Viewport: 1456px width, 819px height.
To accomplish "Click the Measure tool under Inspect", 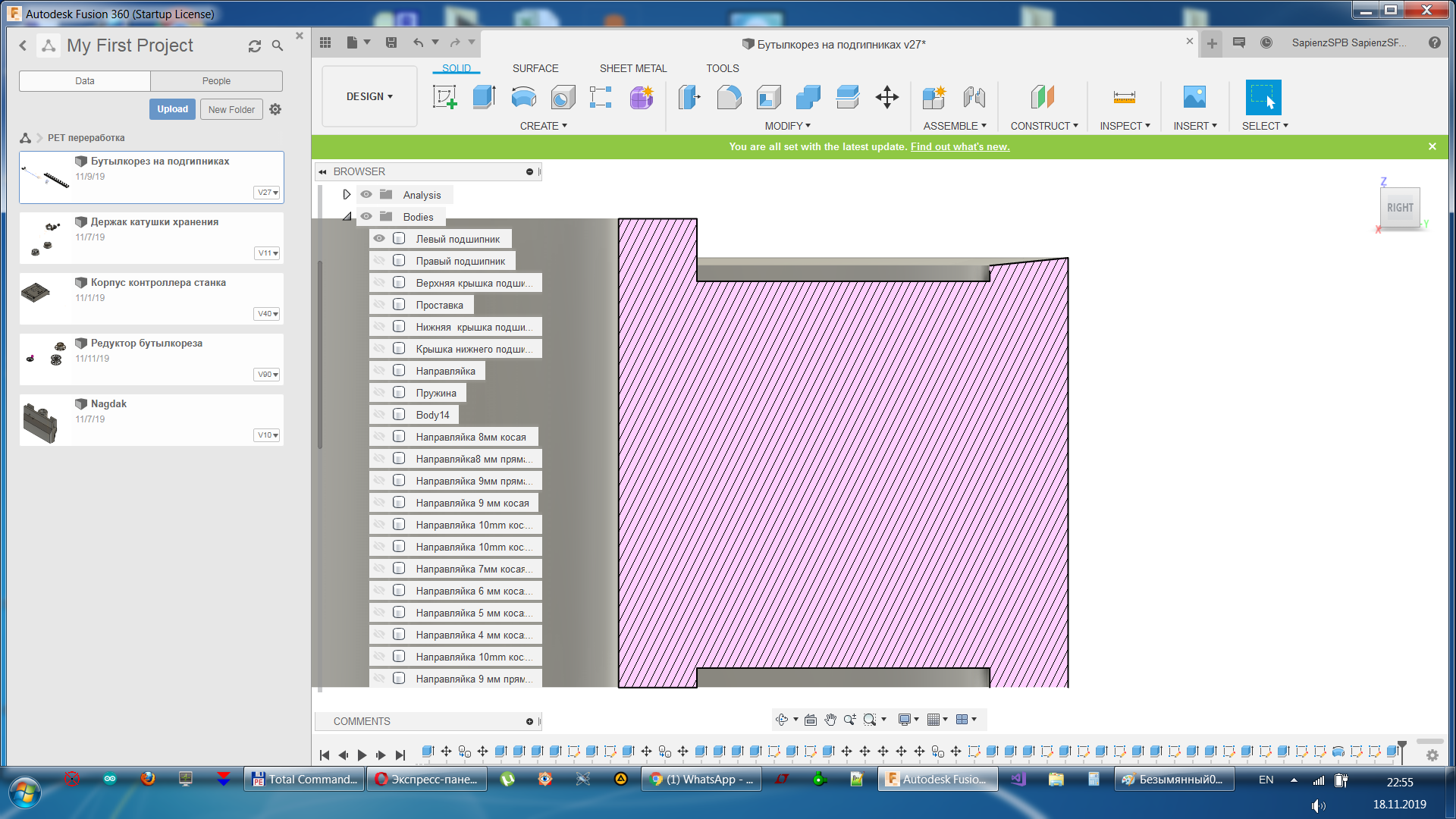I will (1124, 97).
